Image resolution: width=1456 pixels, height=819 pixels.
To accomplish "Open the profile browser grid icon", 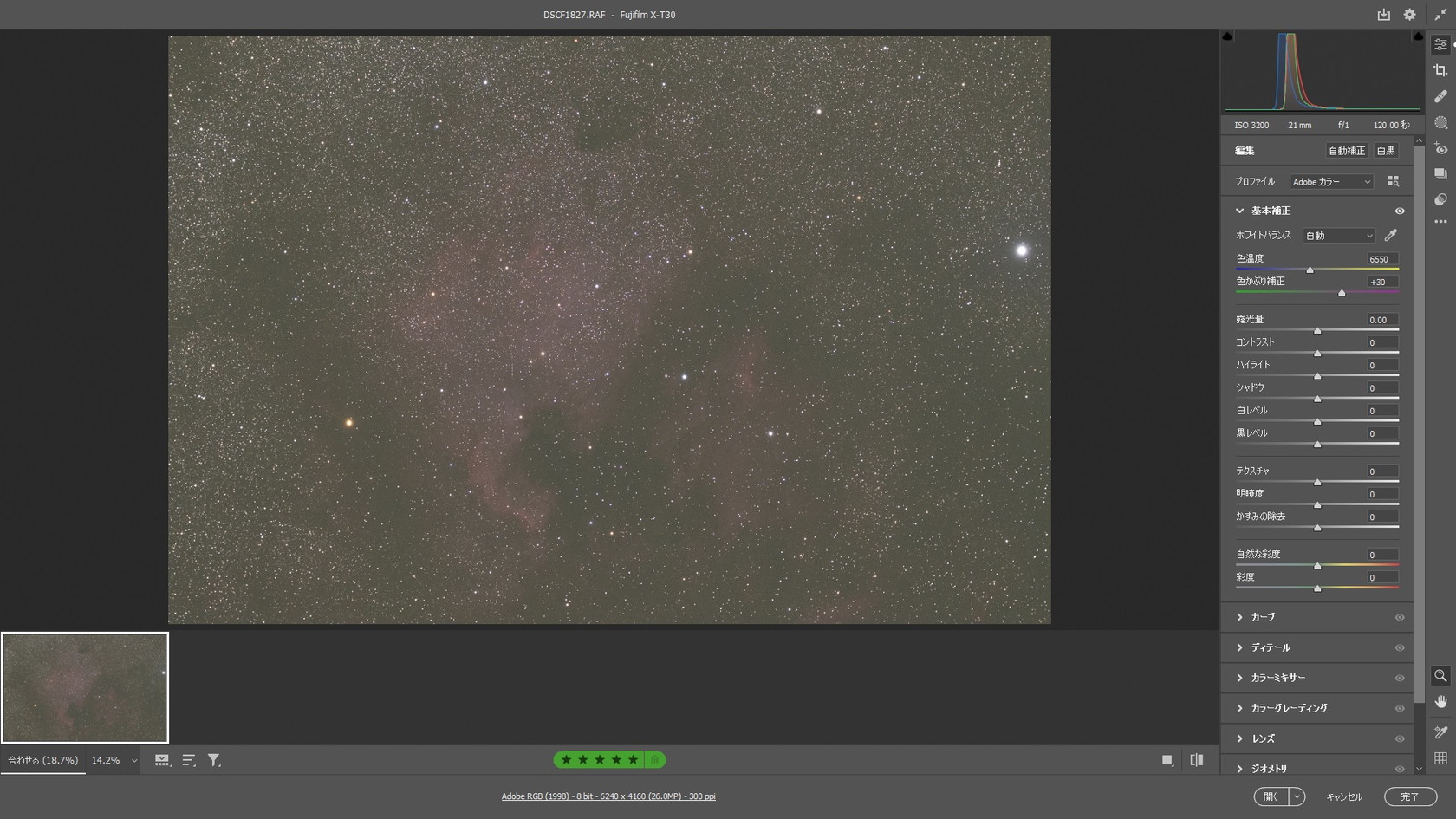I will (1393, 181).
